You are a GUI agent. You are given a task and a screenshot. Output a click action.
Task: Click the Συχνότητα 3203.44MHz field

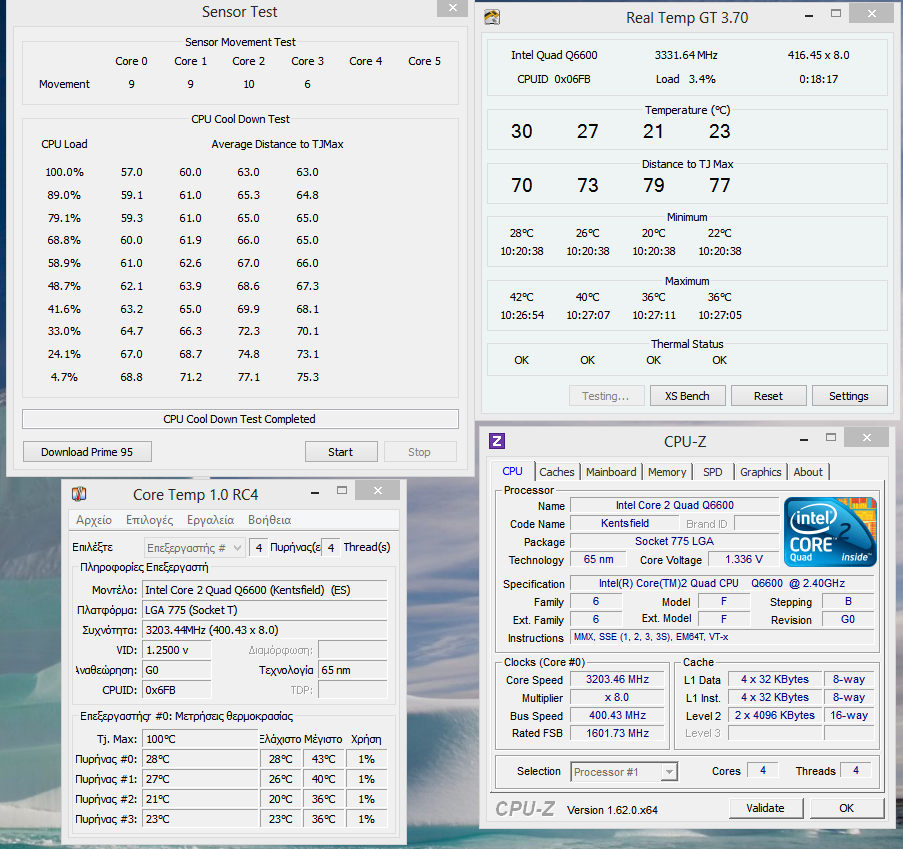265,630
